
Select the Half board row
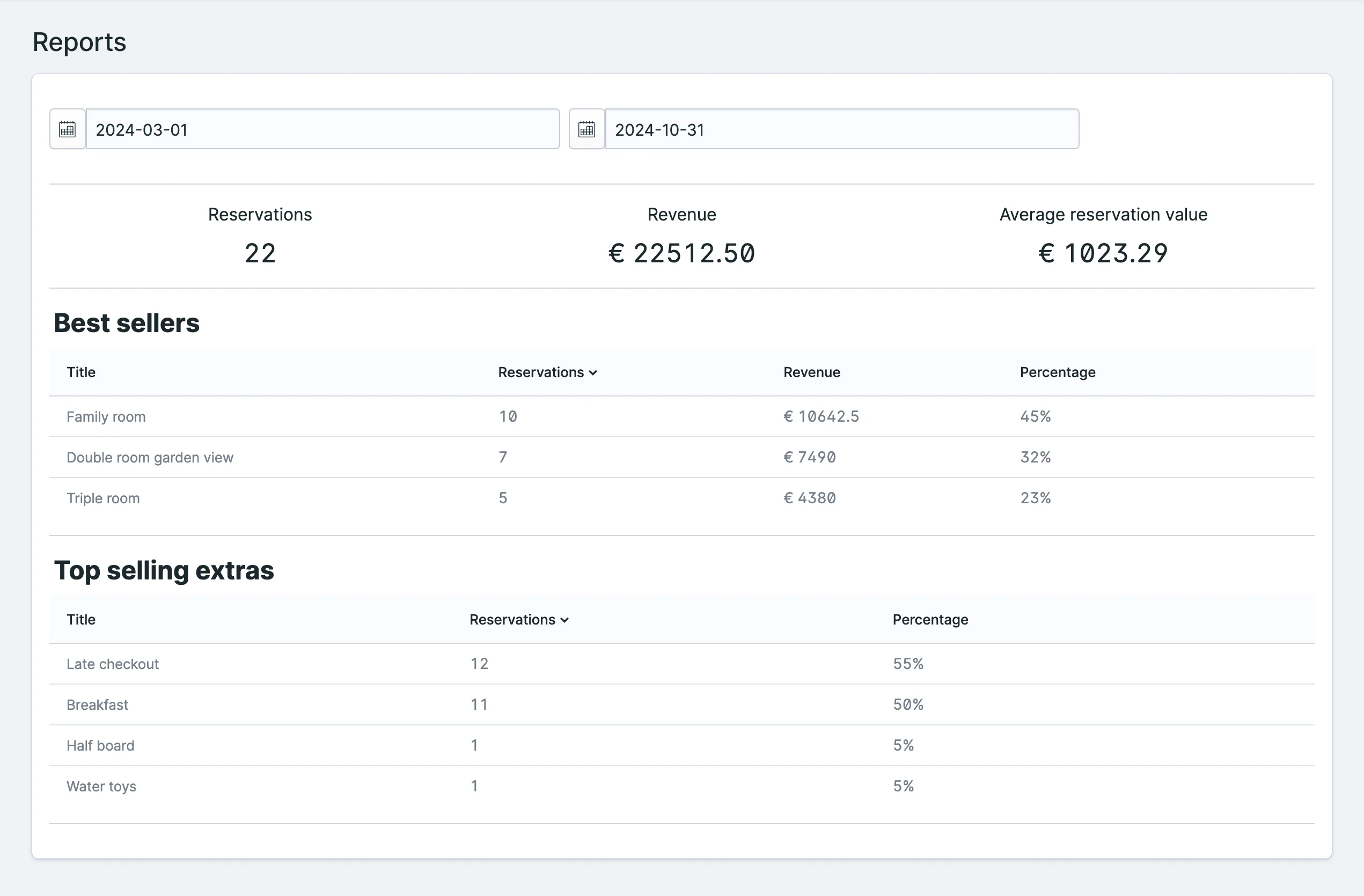(x=100, y=745)
